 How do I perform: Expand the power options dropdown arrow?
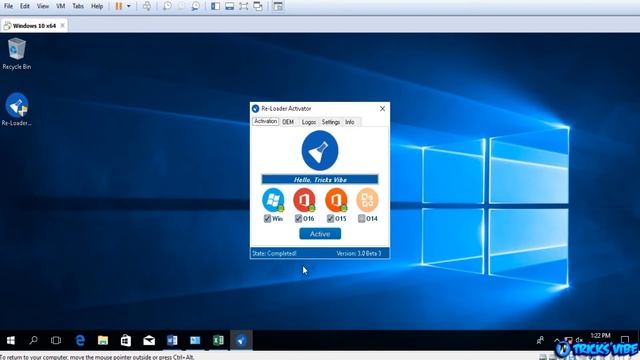(129, 6)
